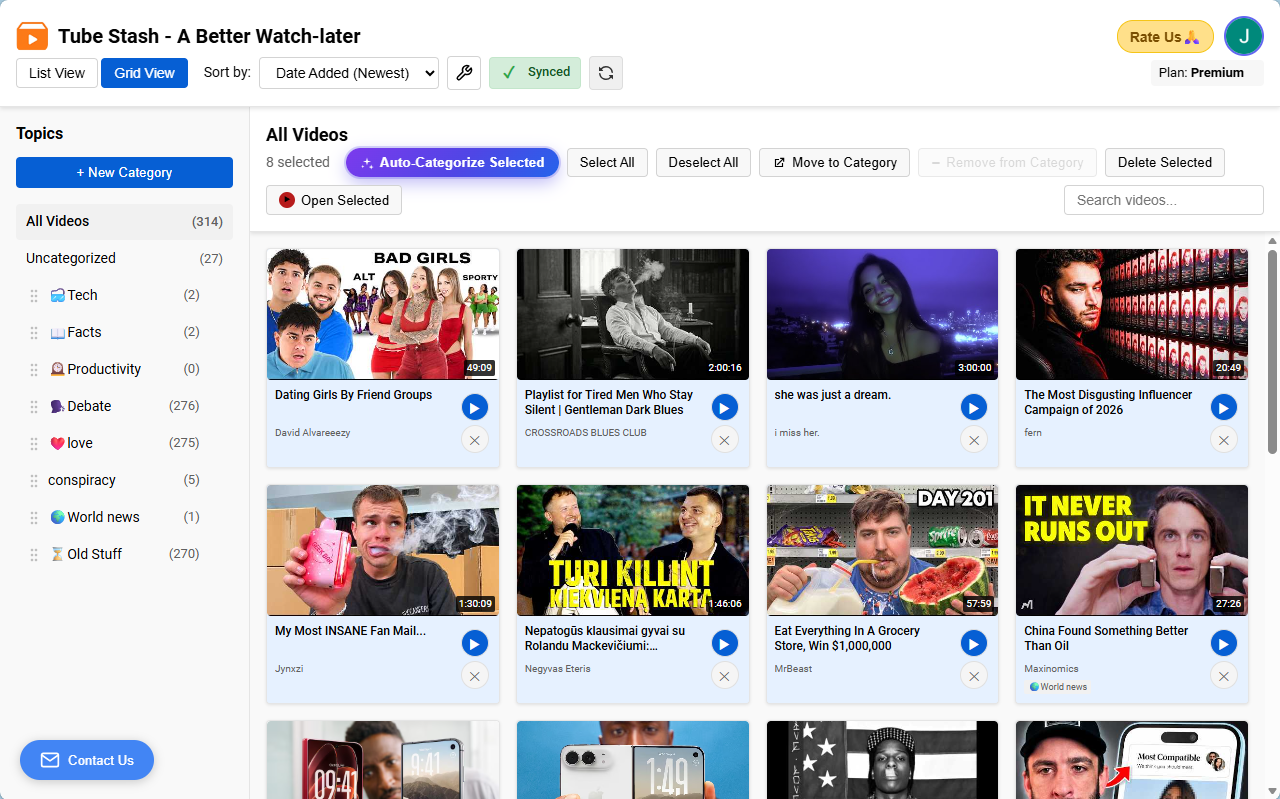This screenshot has width=1280, height=799.
Task: Switch to Grid View
Action: tap(144, 73)
